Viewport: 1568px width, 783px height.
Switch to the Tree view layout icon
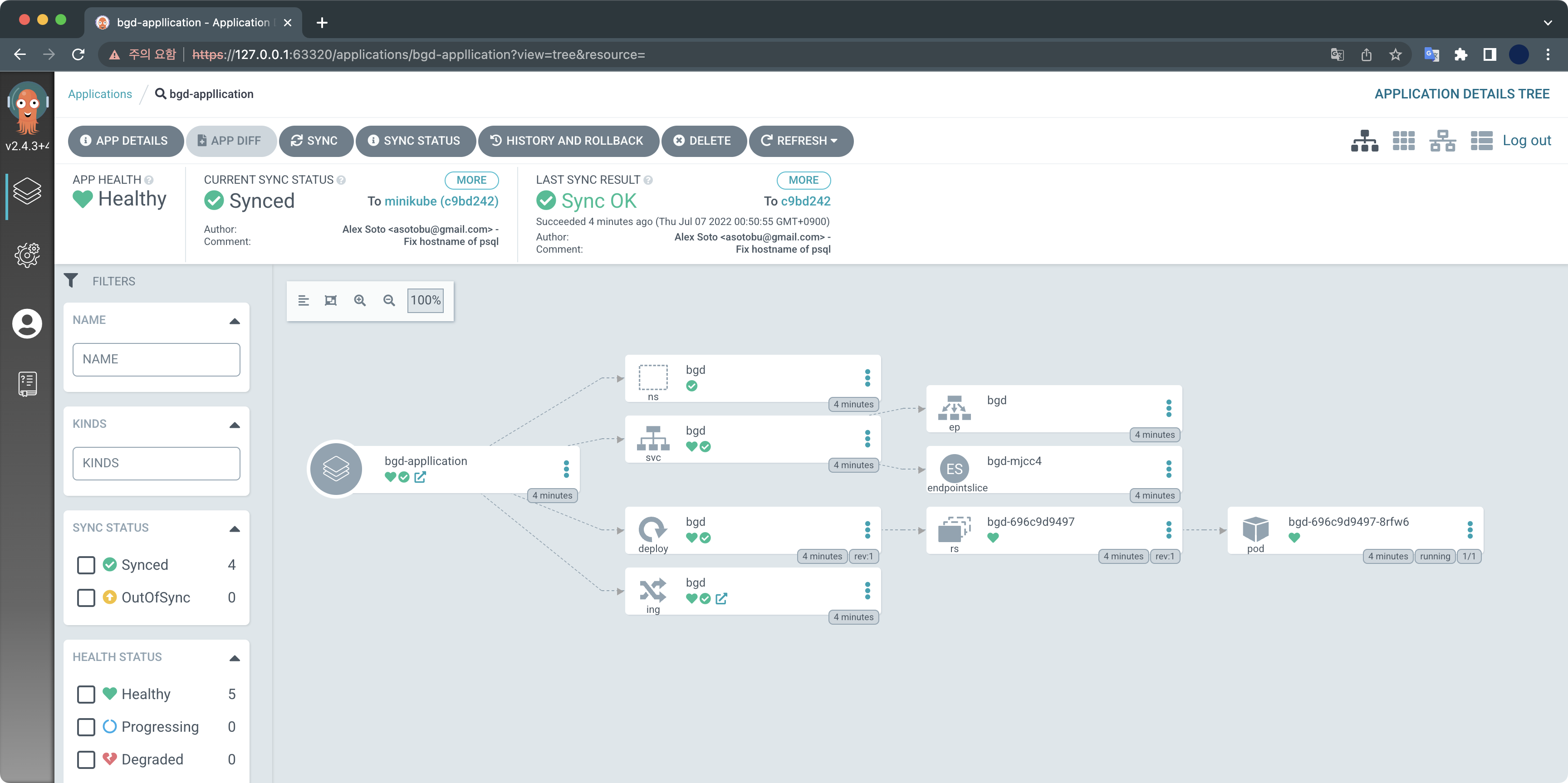1364,141
